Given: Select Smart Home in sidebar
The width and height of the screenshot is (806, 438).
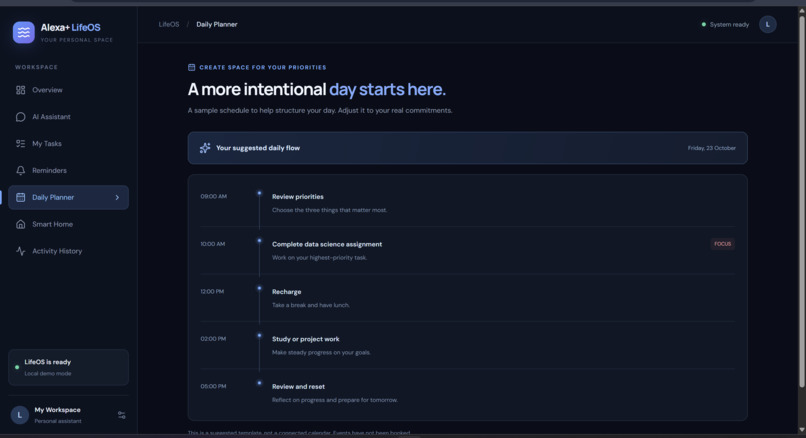Looking at the screenshot, I should [x=68, y=224].
